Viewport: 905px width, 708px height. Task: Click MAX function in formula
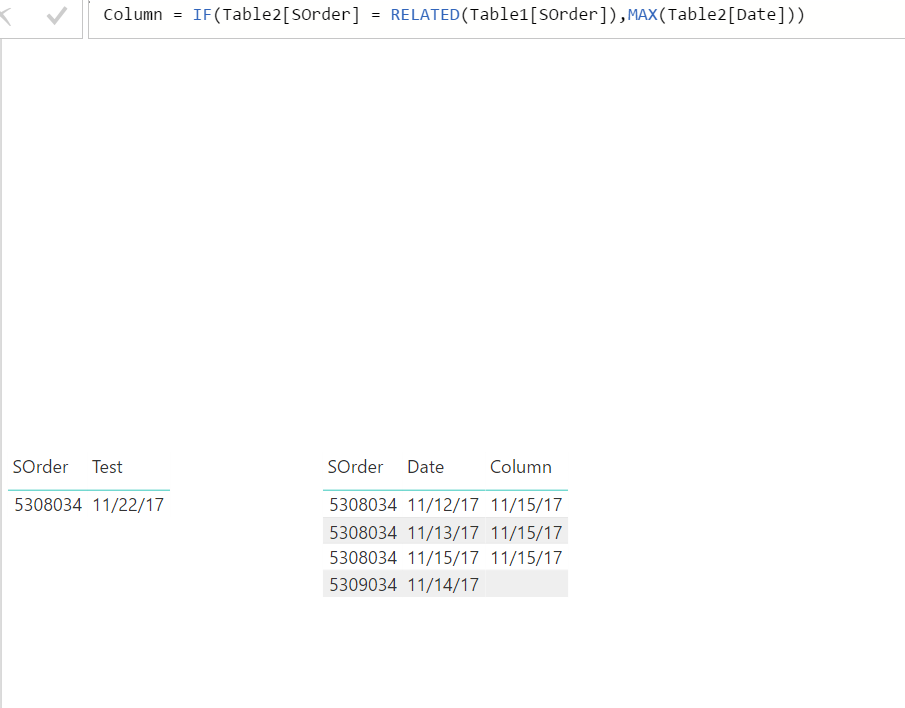[642, 14]
